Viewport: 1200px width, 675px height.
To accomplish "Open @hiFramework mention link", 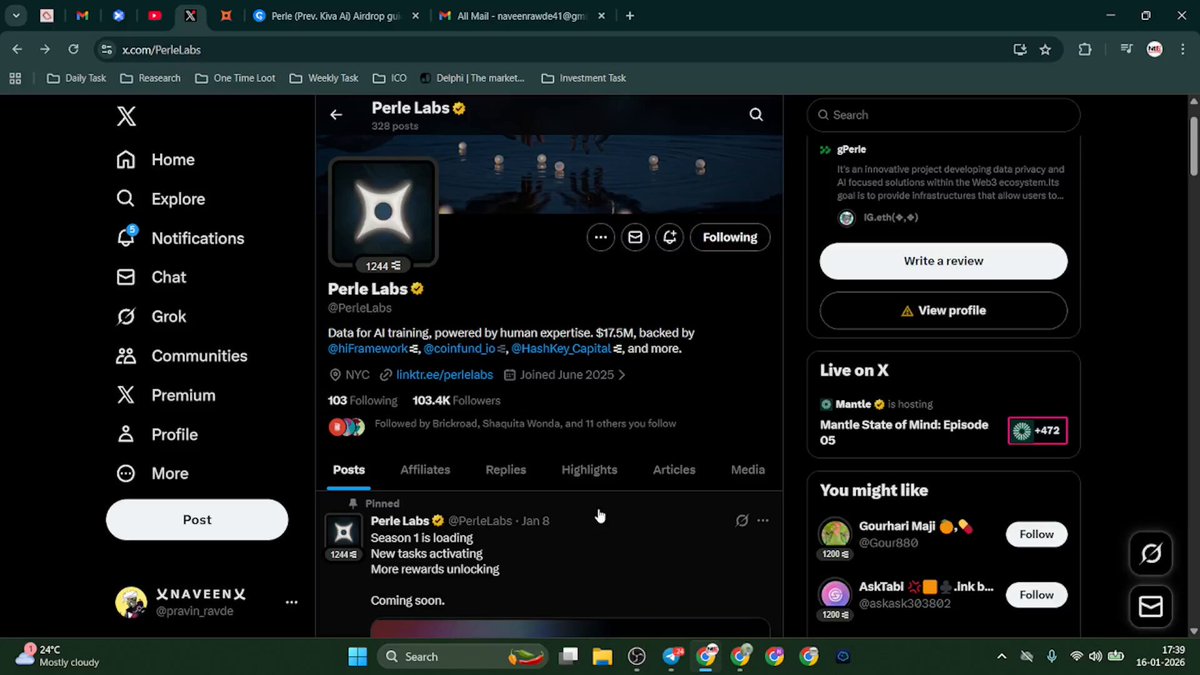I will [368, 349].
